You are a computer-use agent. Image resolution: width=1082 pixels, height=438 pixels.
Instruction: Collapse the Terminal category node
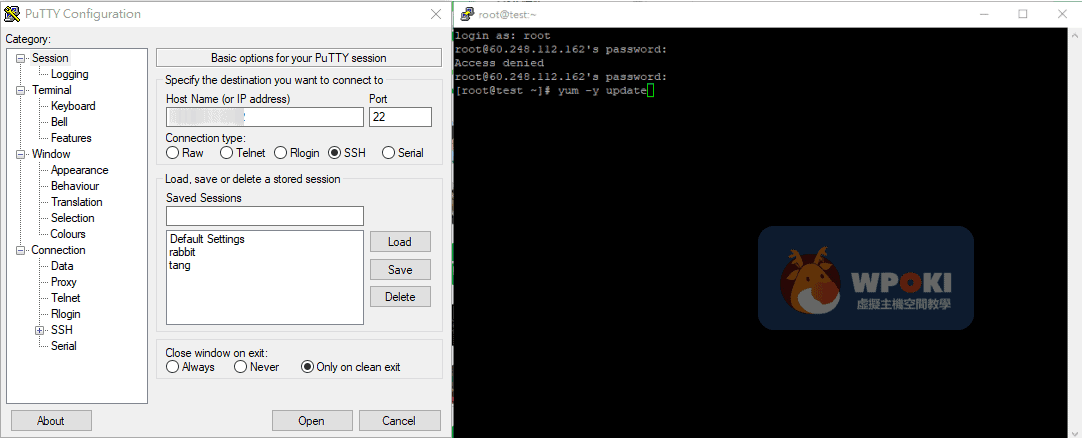point(22,90)
